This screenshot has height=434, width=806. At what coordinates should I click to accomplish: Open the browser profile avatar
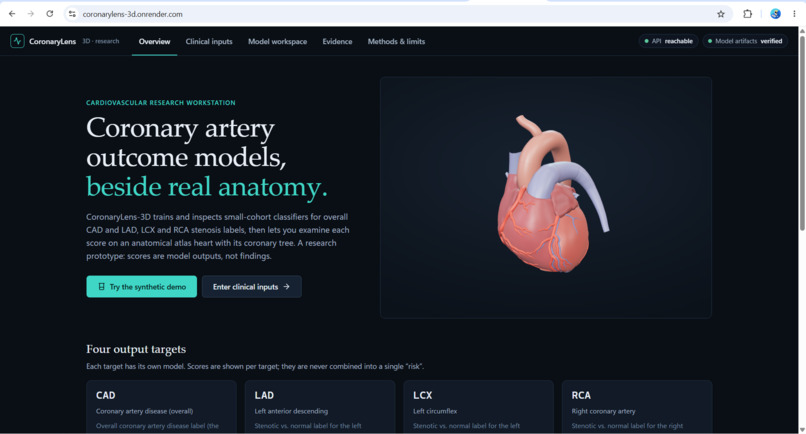tap(775, 14)
